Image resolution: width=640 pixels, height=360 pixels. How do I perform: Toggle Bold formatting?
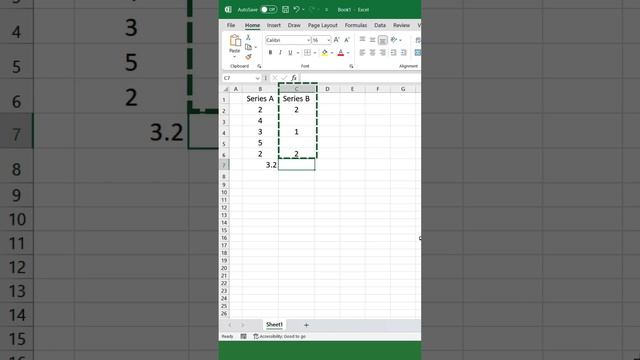click(270, 53)
